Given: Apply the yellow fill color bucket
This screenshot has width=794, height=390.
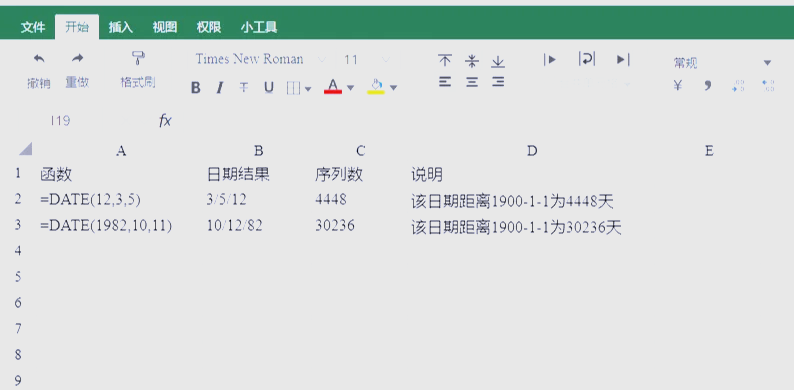Looking at the screenshot, I should [376, 86].
